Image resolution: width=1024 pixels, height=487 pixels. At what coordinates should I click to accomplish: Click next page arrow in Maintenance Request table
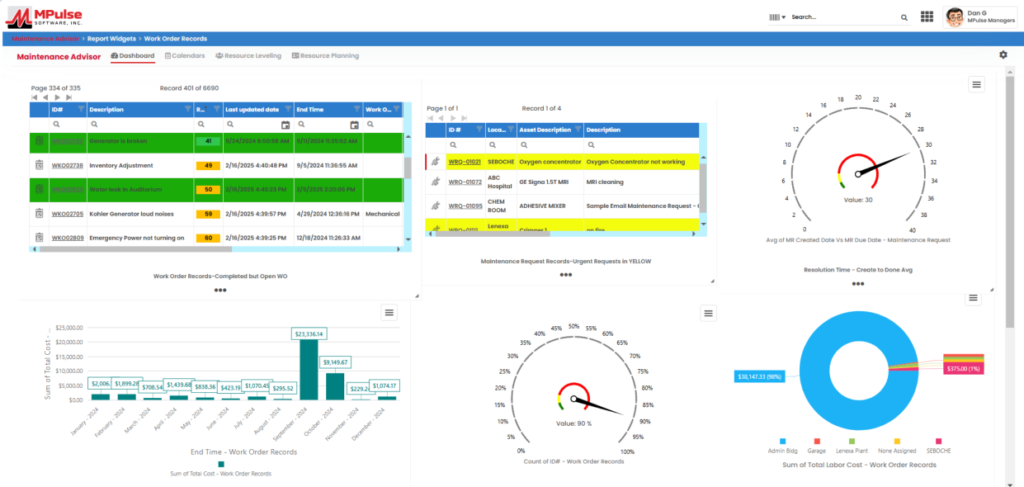pos(453,118)
